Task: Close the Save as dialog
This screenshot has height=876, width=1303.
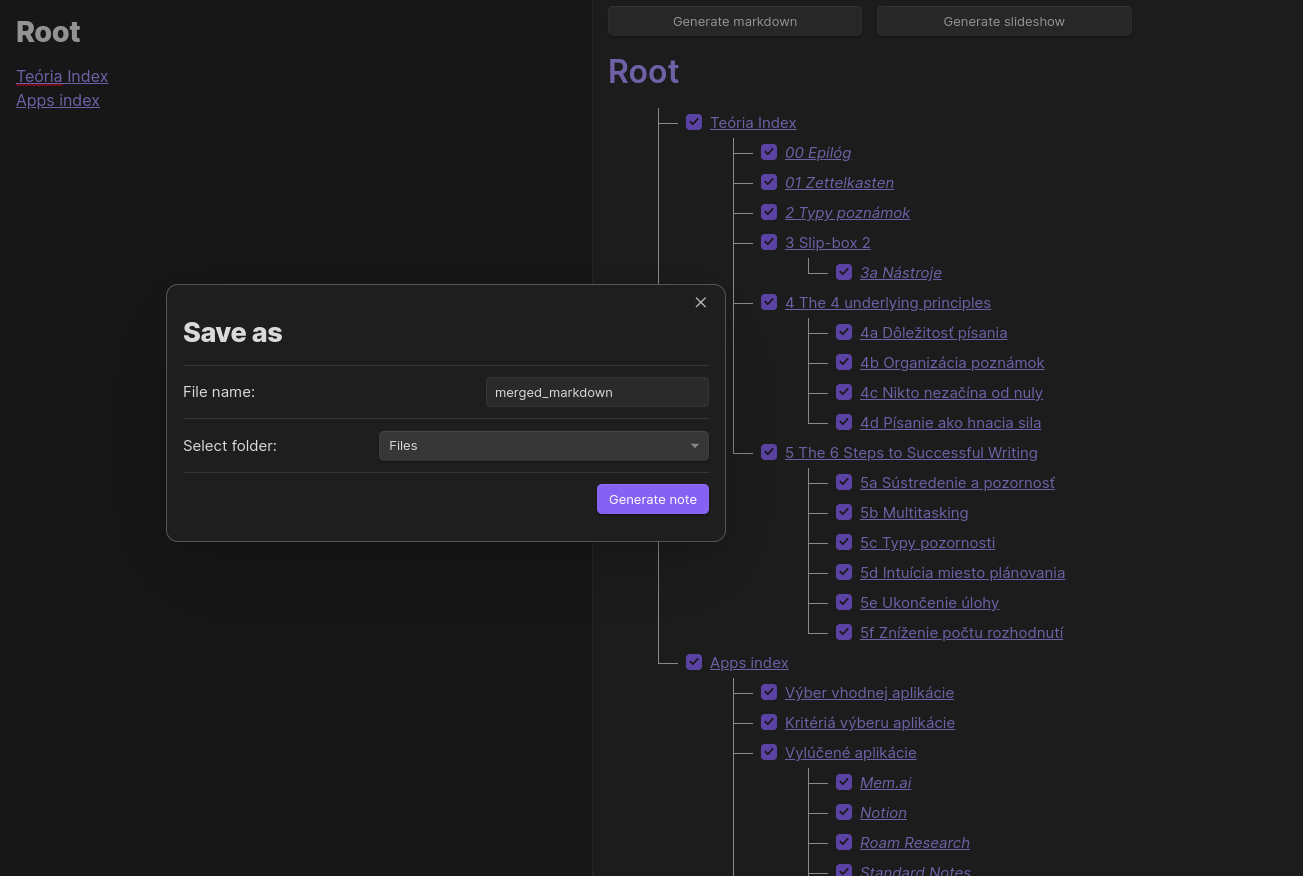Action: pyautogui.click(x=700, y=302)
